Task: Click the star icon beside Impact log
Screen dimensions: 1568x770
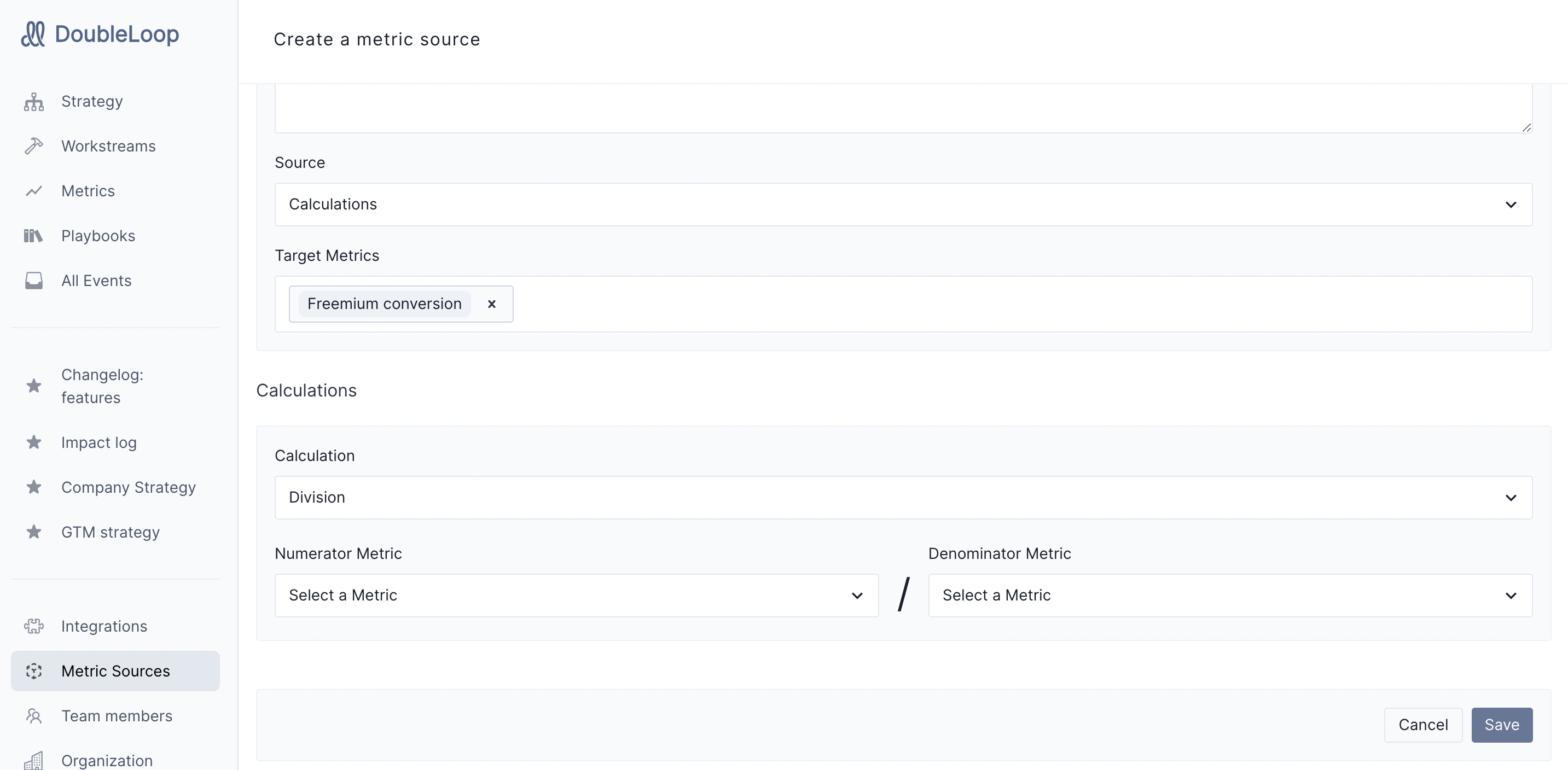Action: coord(34,442)
